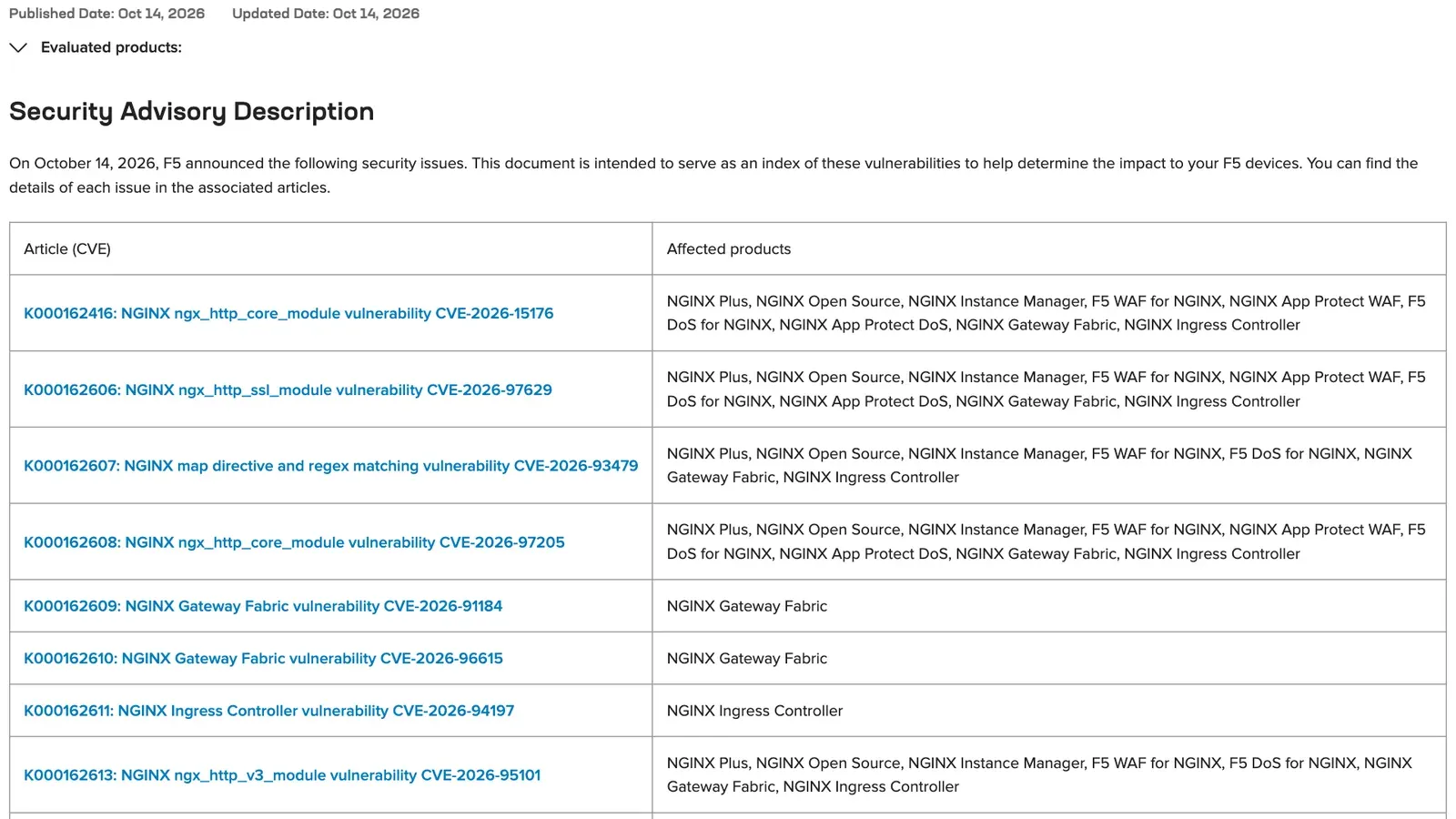The height and width of the screenshot is (819, 1456).
Task: Open K000162610 Gateway Fabric CVE-2026-96615 link
Action: 263,658
